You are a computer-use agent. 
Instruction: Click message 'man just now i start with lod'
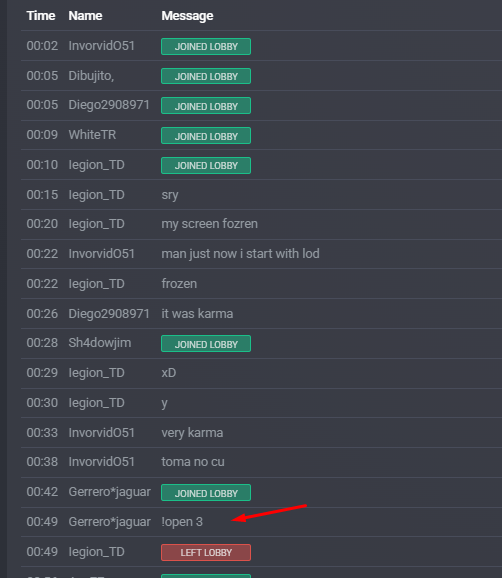pyautogui.click(x=240, y=254)
